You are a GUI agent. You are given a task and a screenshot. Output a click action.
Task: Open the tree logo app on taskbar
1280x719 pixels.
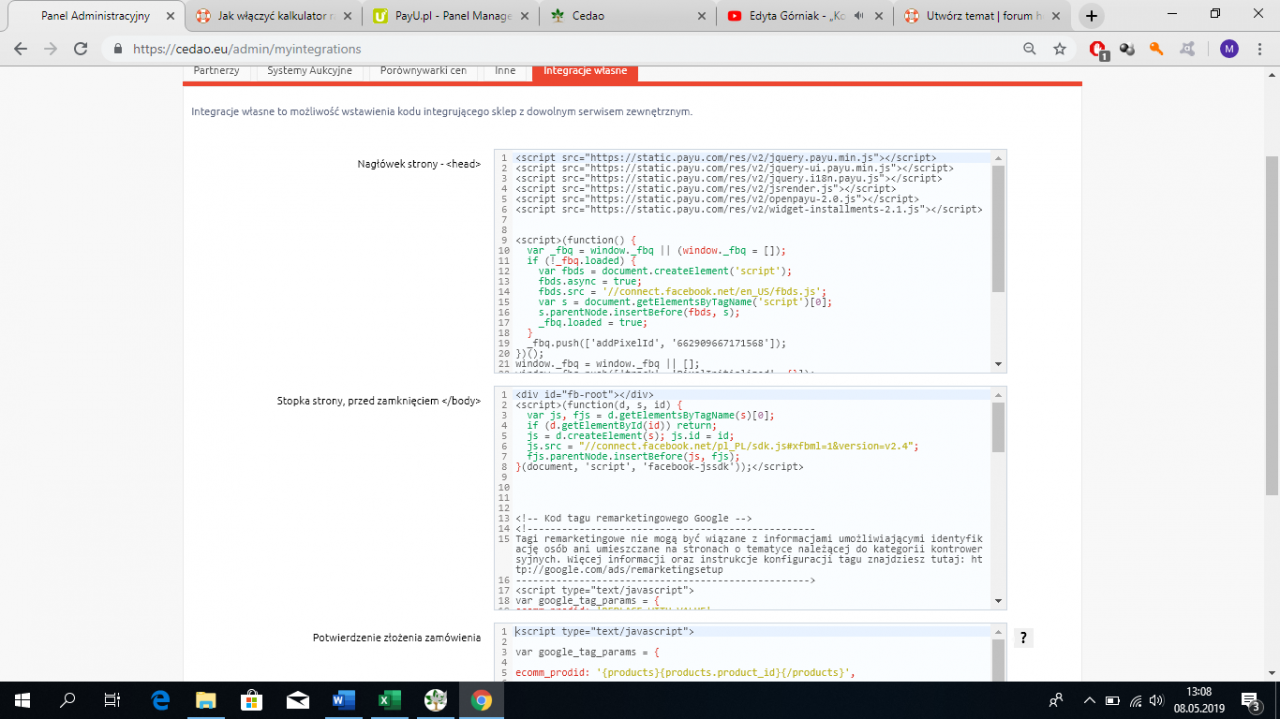(436, 700)
